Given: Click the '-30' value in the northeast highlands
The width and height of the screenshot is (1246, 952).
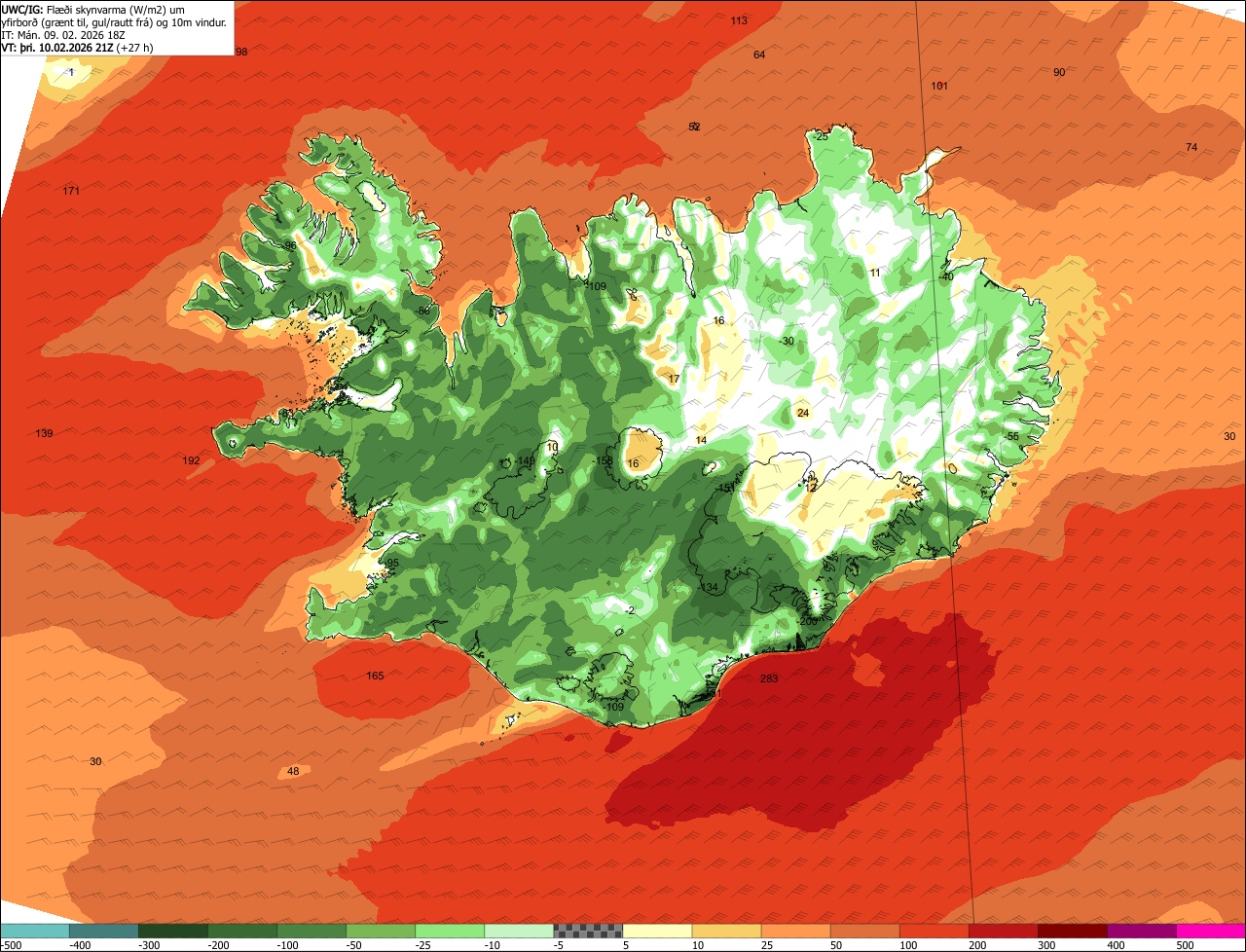Looking at the screenshot, I should coord(787,341).
